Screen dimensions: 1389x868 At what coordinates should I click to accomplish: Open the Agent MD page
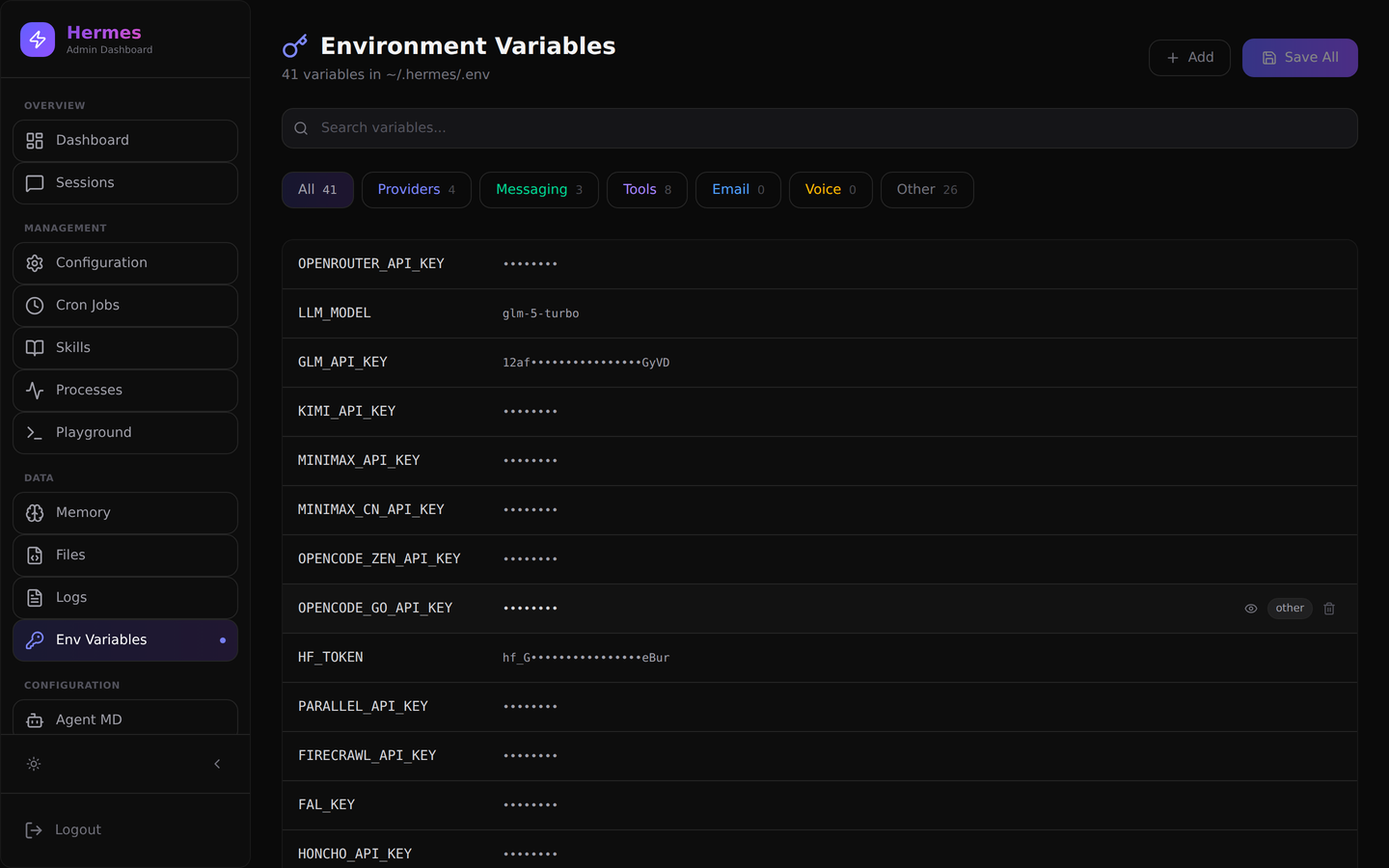125,718
